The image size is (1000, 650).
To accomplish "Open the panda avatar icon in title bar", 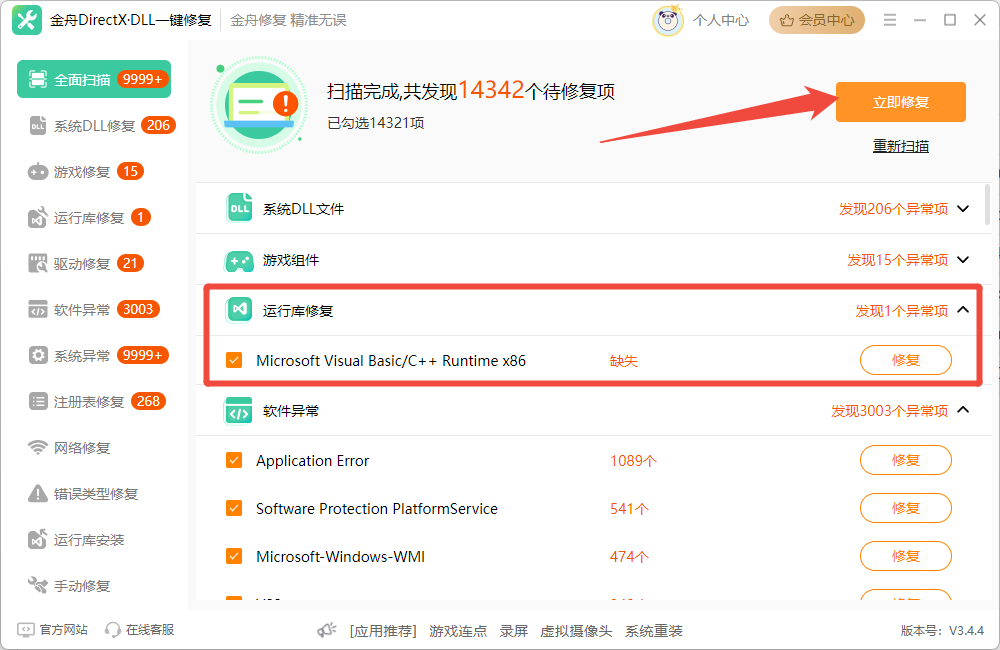I will (x=667, y=20).
